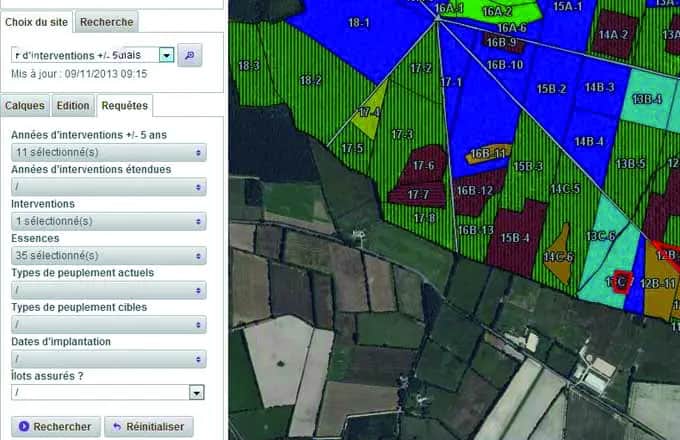Expand the Dates d'implantation dropdown
The height and width of the screenshot is (440, 680).
108,359
